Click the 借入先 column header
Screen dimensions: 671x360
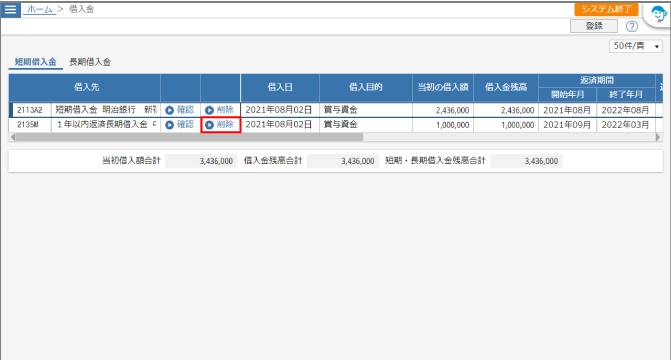86,87
